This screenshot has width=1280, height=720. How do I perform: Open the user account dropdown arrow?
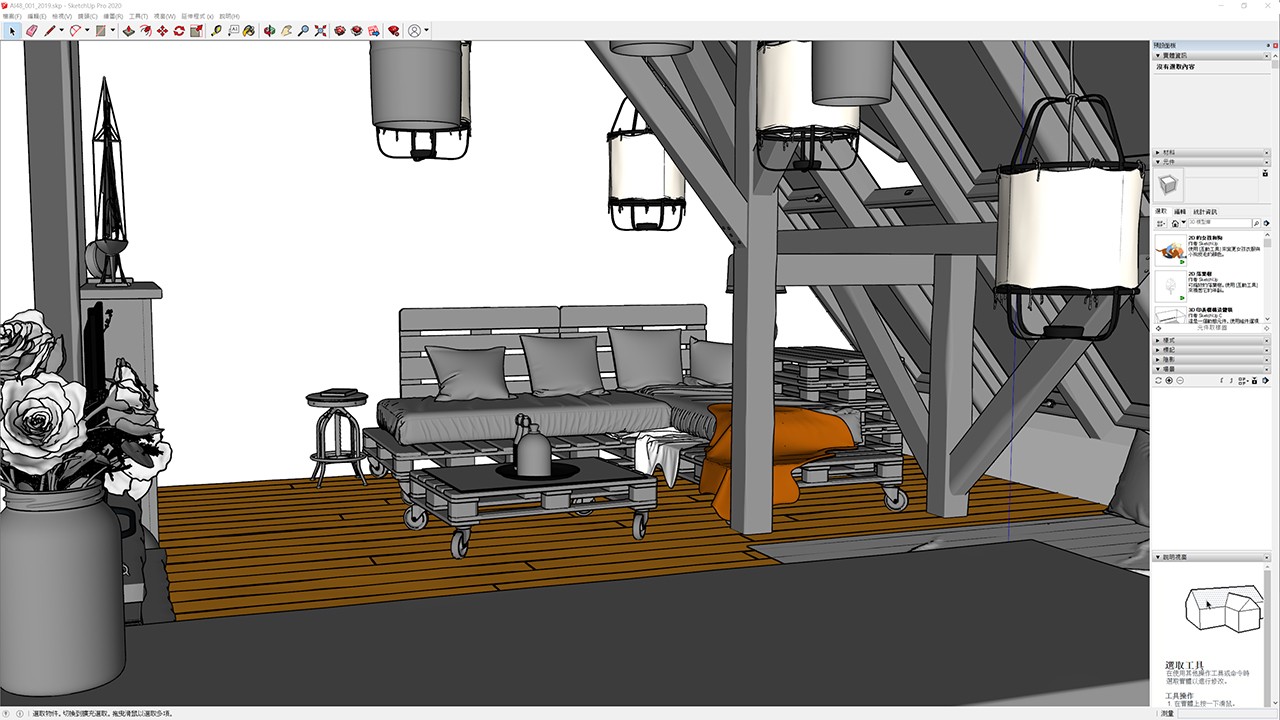(x=427, y=31)
